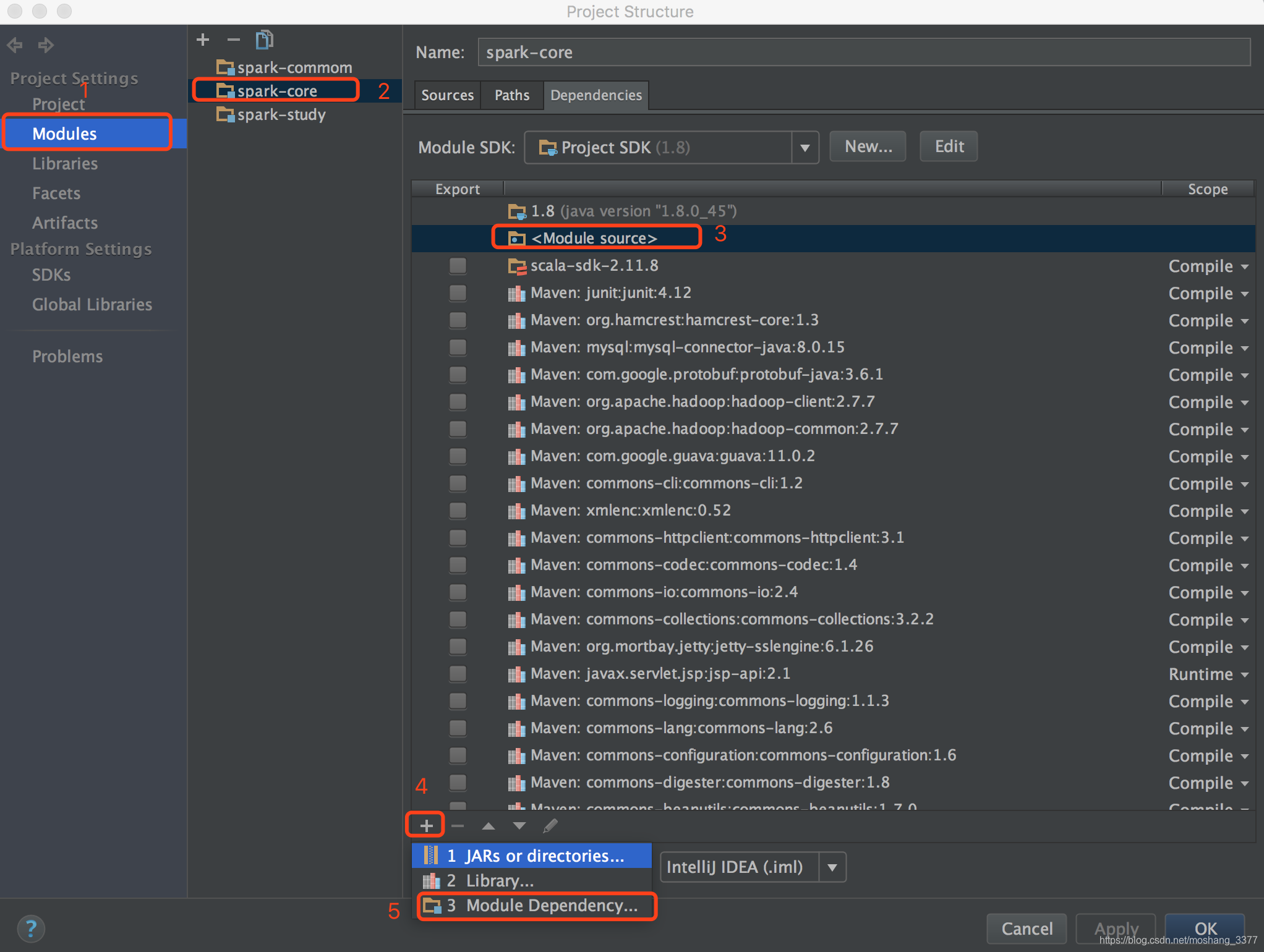This screenshot has height=952, width=1264.
Task: Open help with question mark icon
Action: [31, 929]
